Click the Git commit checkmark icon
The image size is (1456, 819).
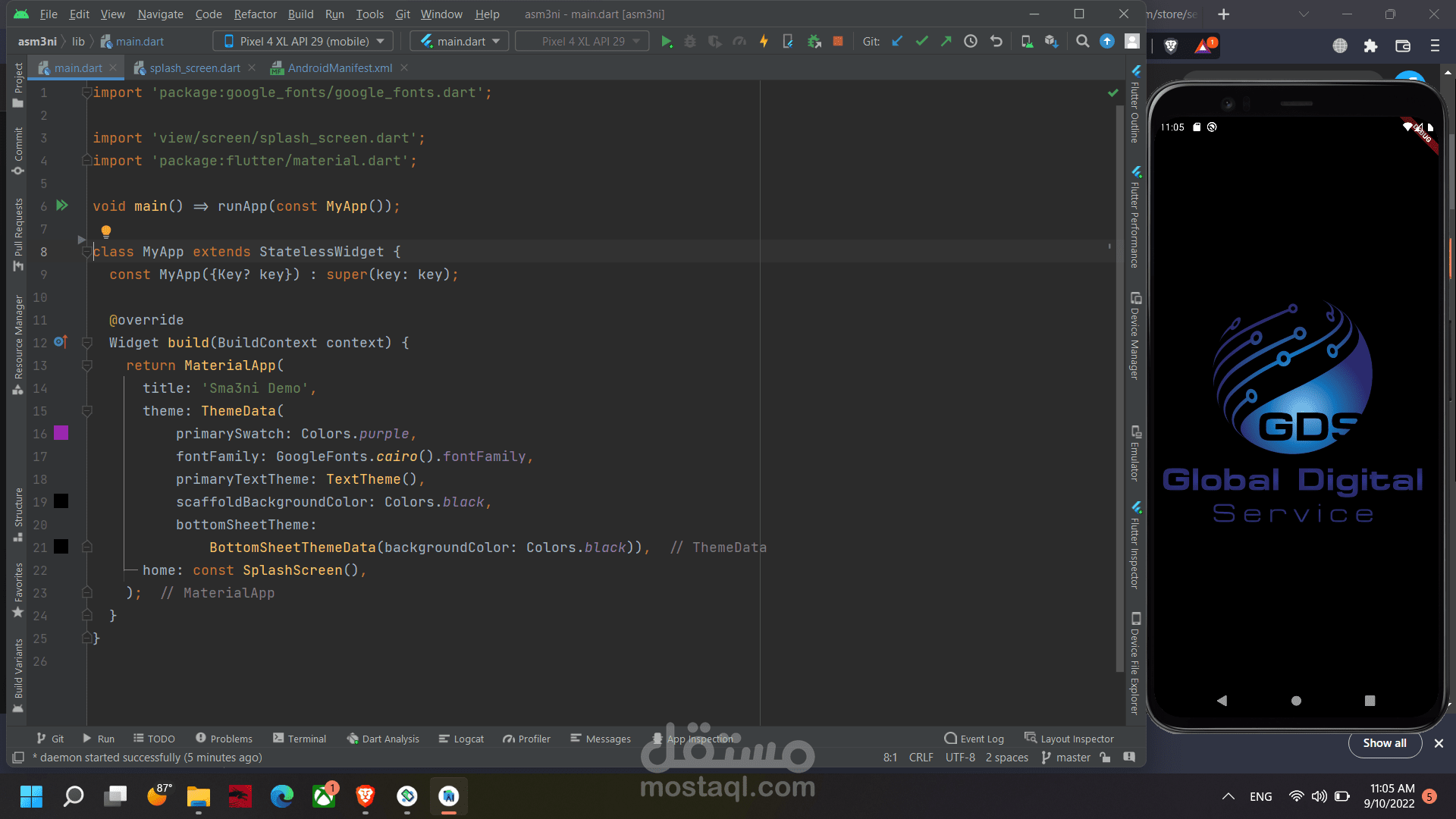point(921,42)
